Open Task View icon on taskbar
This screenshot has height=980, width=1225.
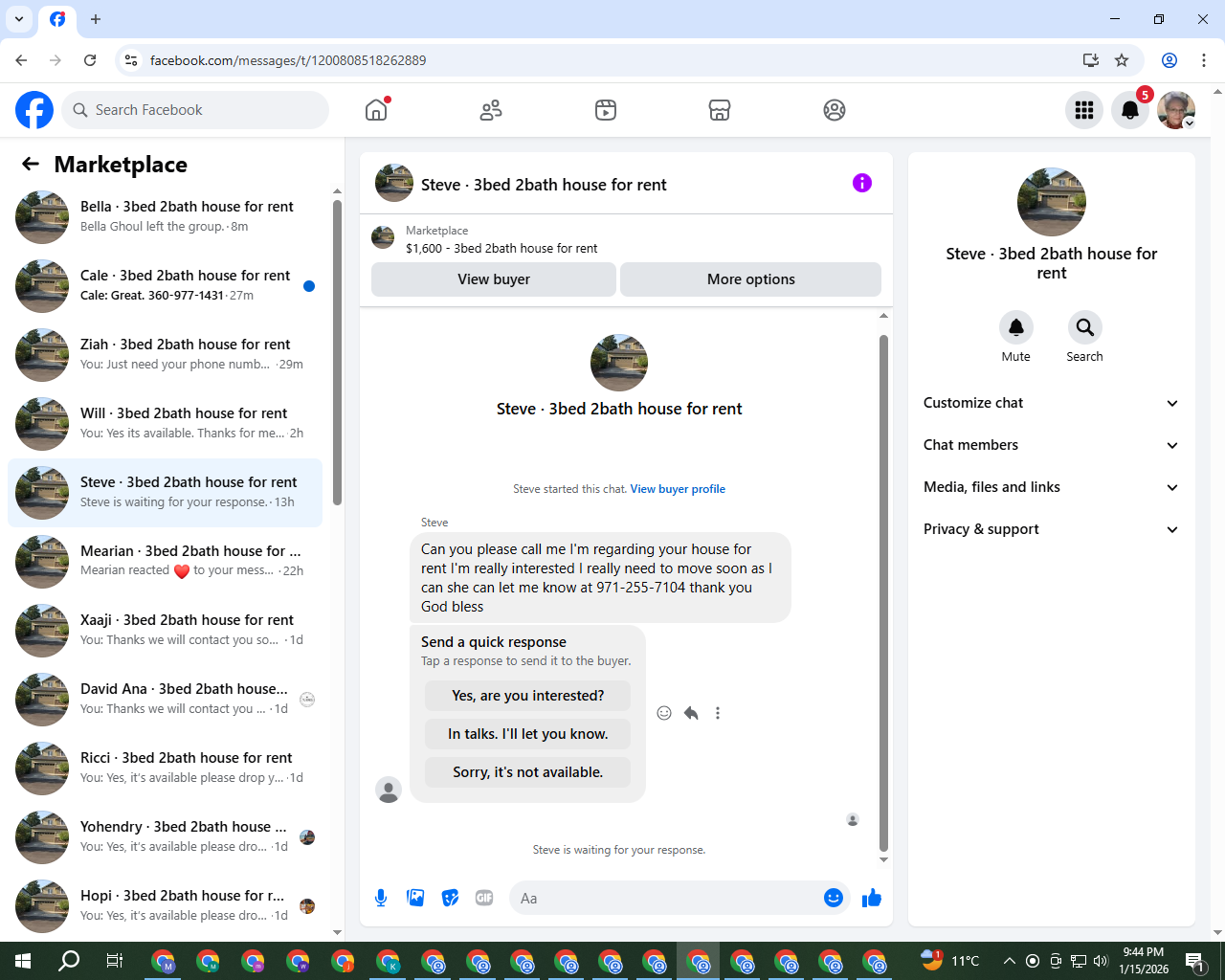[114, 961]
